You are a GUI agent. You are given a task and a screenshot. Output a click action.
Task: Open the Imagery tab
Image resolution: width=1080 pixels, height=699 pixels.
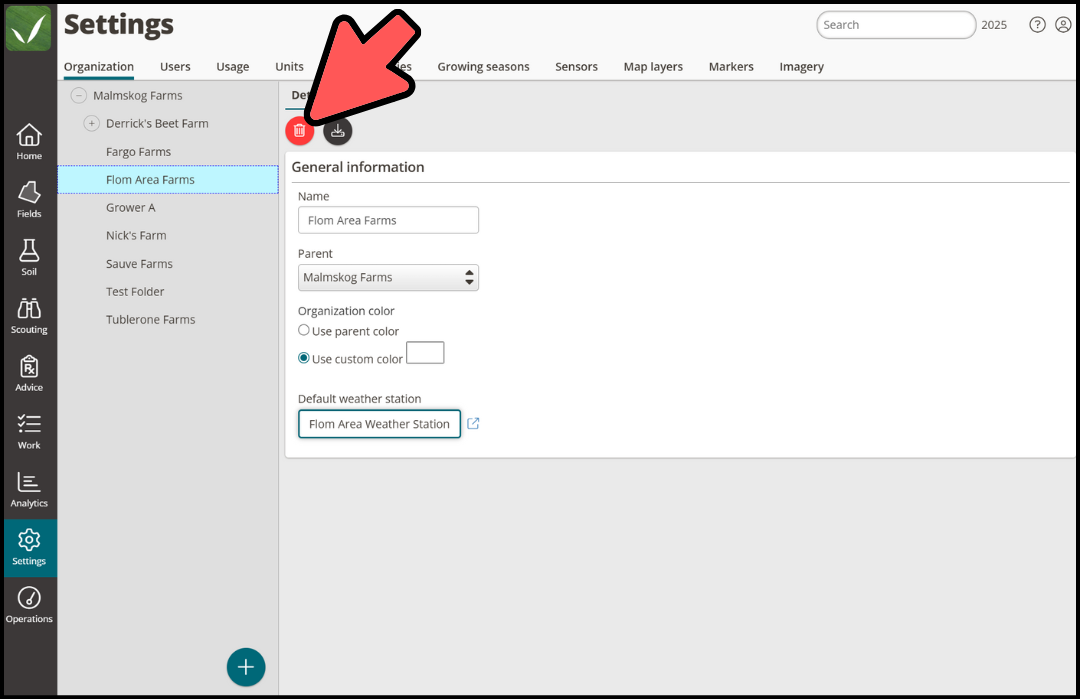(x=802, y=67)
